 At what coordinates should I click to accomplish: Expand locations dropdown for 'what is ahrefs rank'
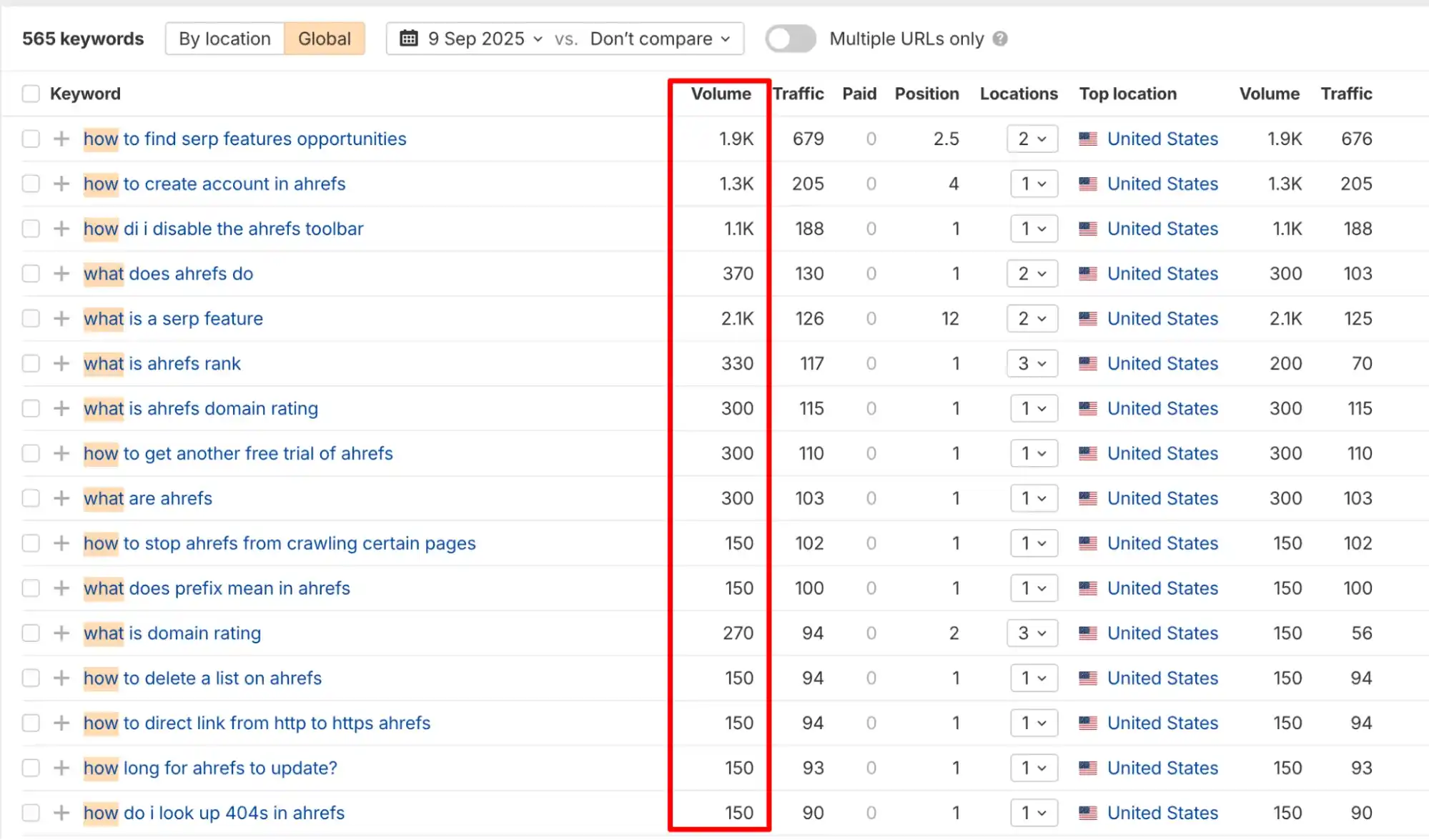pyautogui.click(x=1032, y=364)
